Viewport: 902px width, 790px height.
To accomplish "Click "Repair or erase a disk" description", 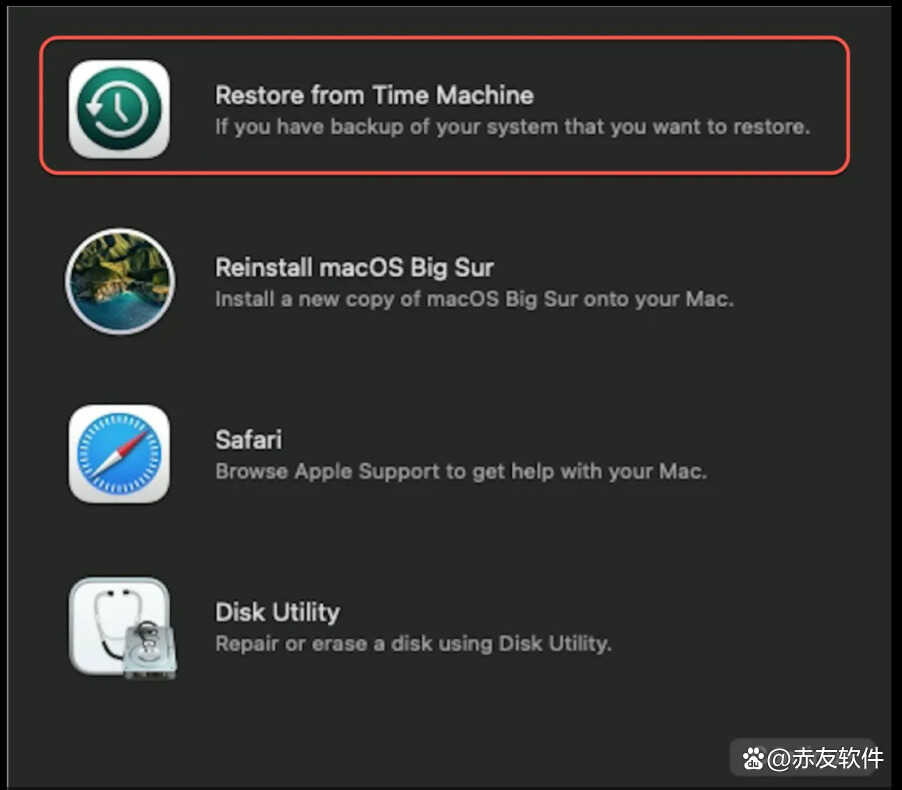I will point(413,643).
